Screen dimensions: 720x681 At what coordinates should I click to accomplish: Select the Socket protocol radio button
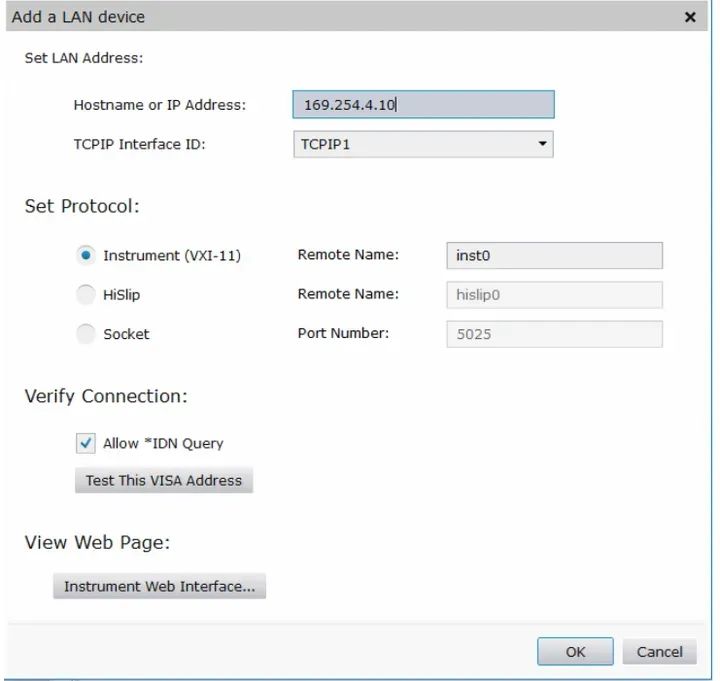pos(87,334)
